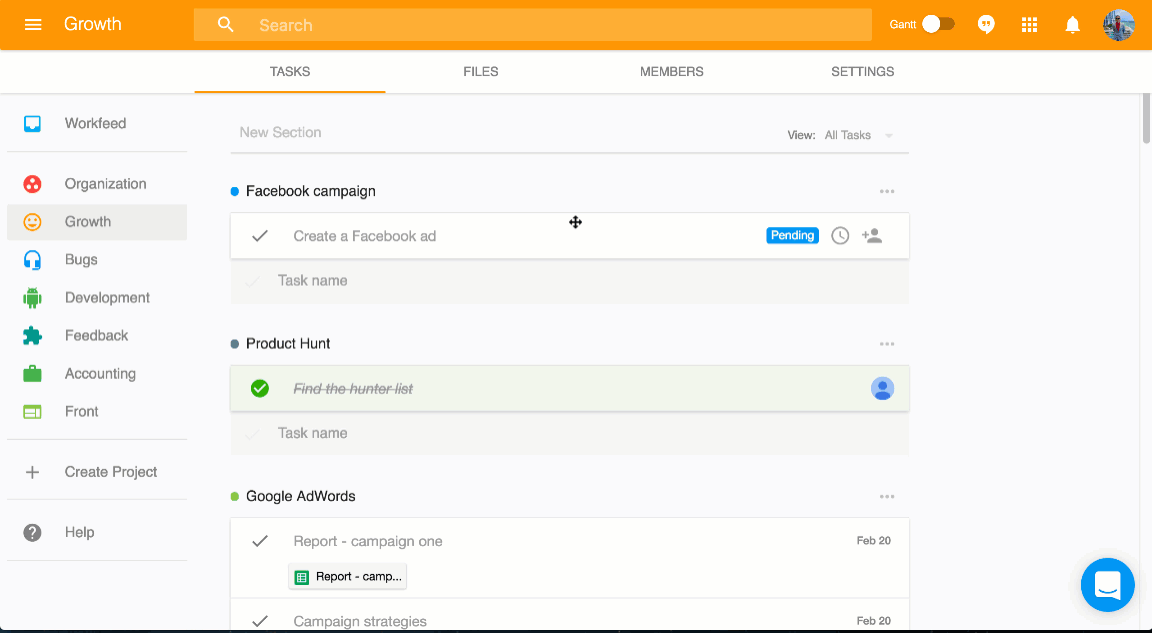The image size is (1152, 633).
Task: Click the Google AdWords section title
Action: pyautogui.click(x=300, y=496)
